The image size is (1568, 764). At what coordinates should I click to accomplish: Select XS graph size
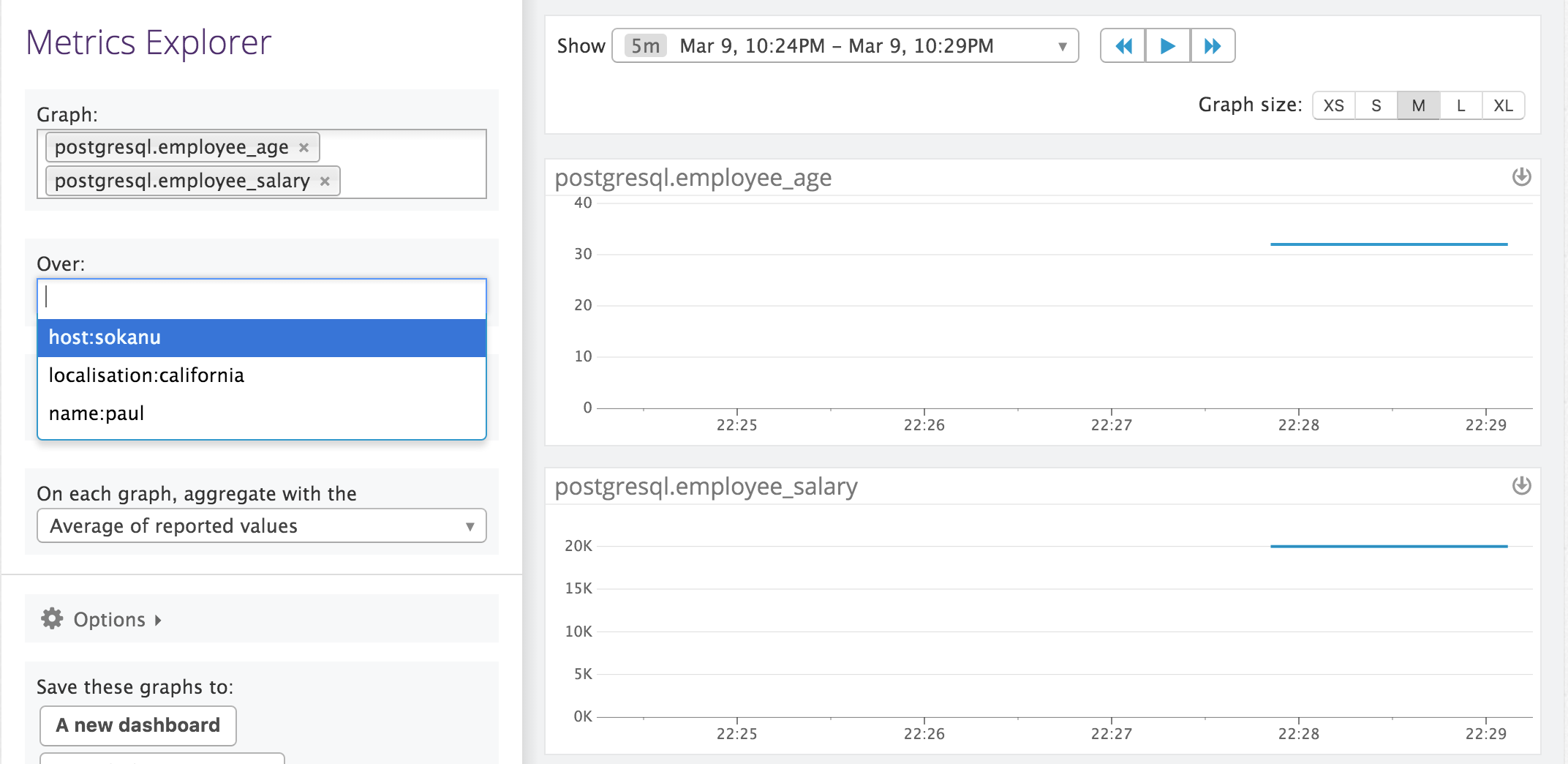coord(1333,105)
